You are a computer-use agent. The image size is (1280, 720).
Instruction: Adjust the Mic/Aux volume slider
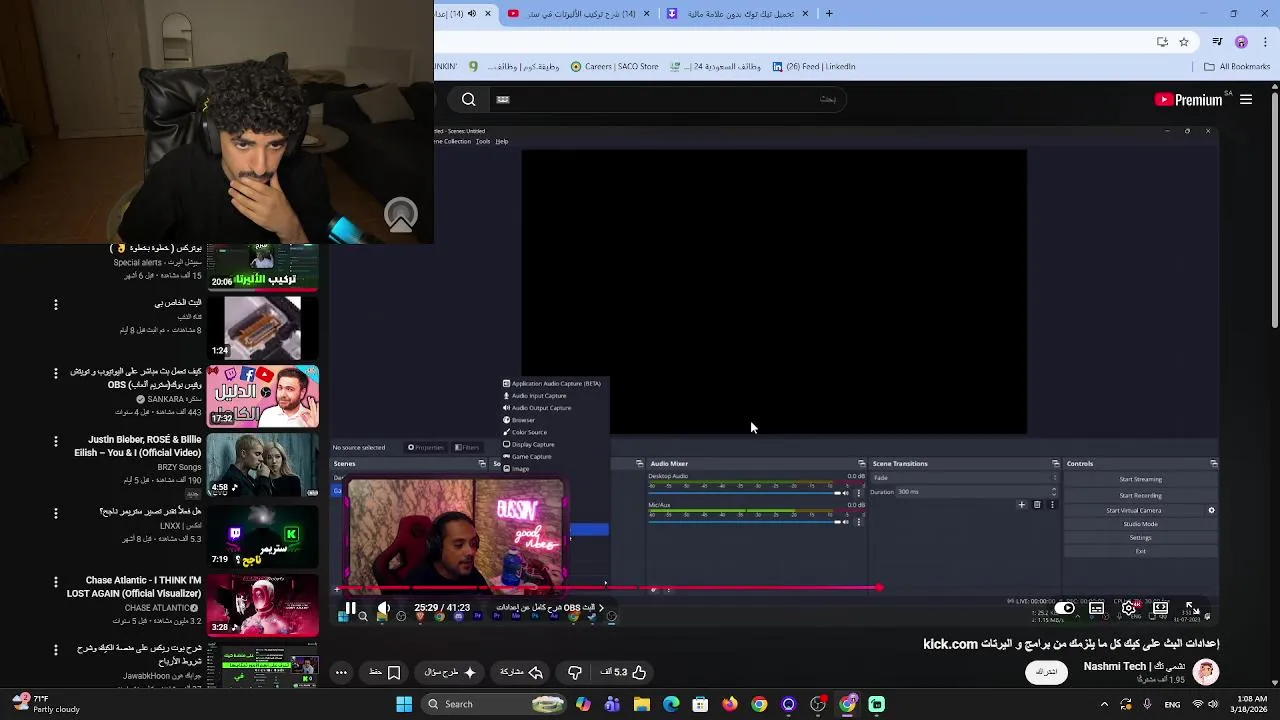[x=743, y=521]
